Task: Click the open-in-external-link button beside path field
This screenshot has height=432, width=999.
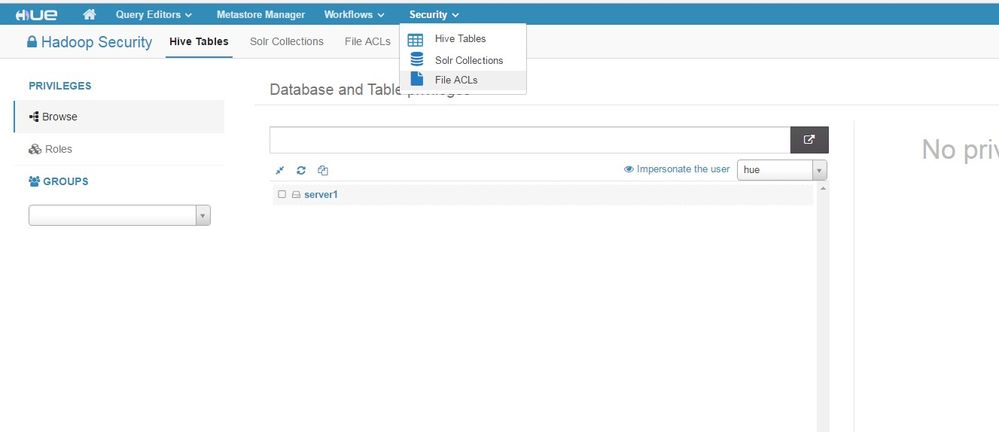Action: (x=809, y=140)
